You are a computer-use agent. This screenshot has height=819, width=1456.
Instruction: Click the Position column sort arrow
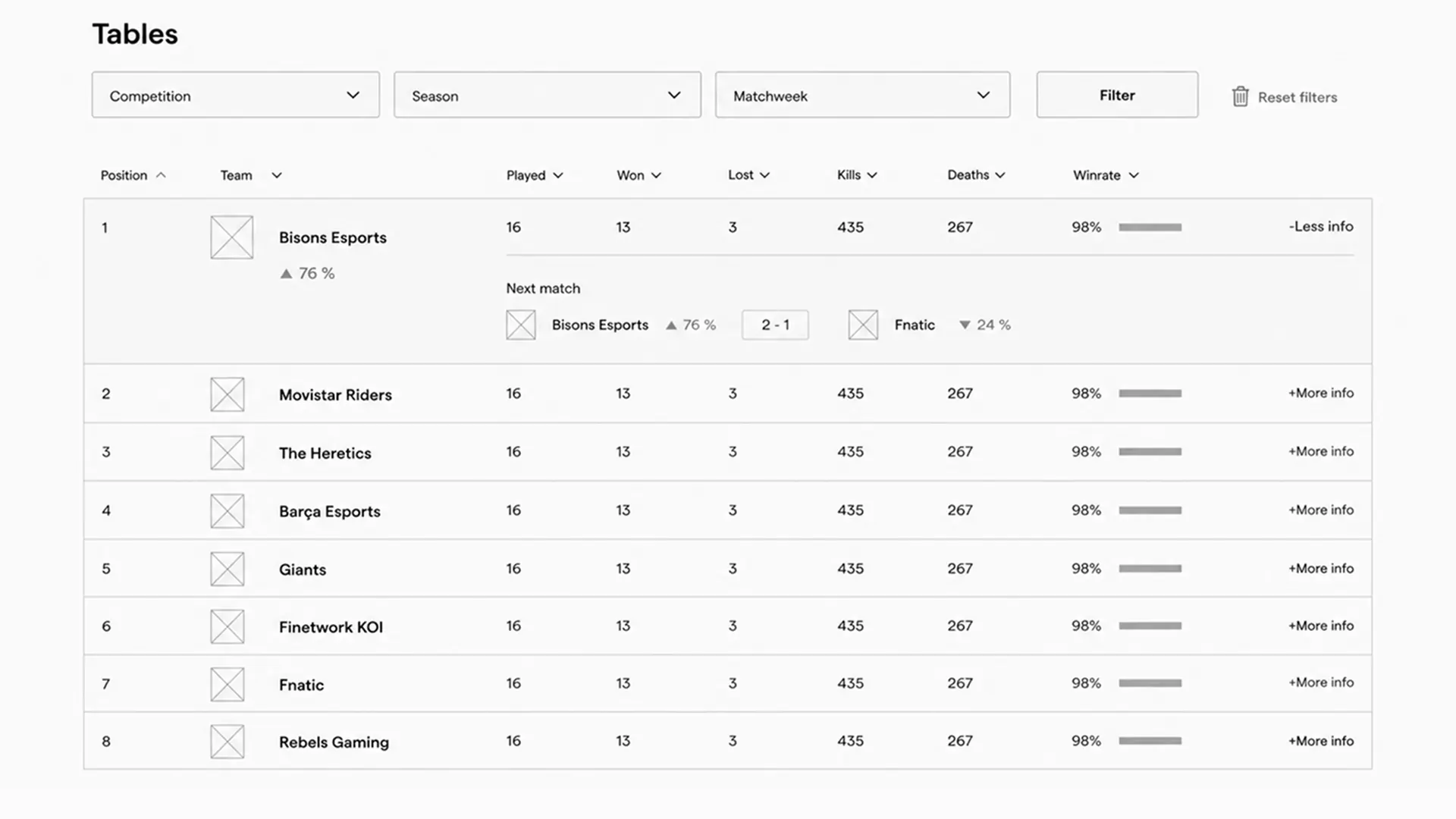(x=161, y=175)
